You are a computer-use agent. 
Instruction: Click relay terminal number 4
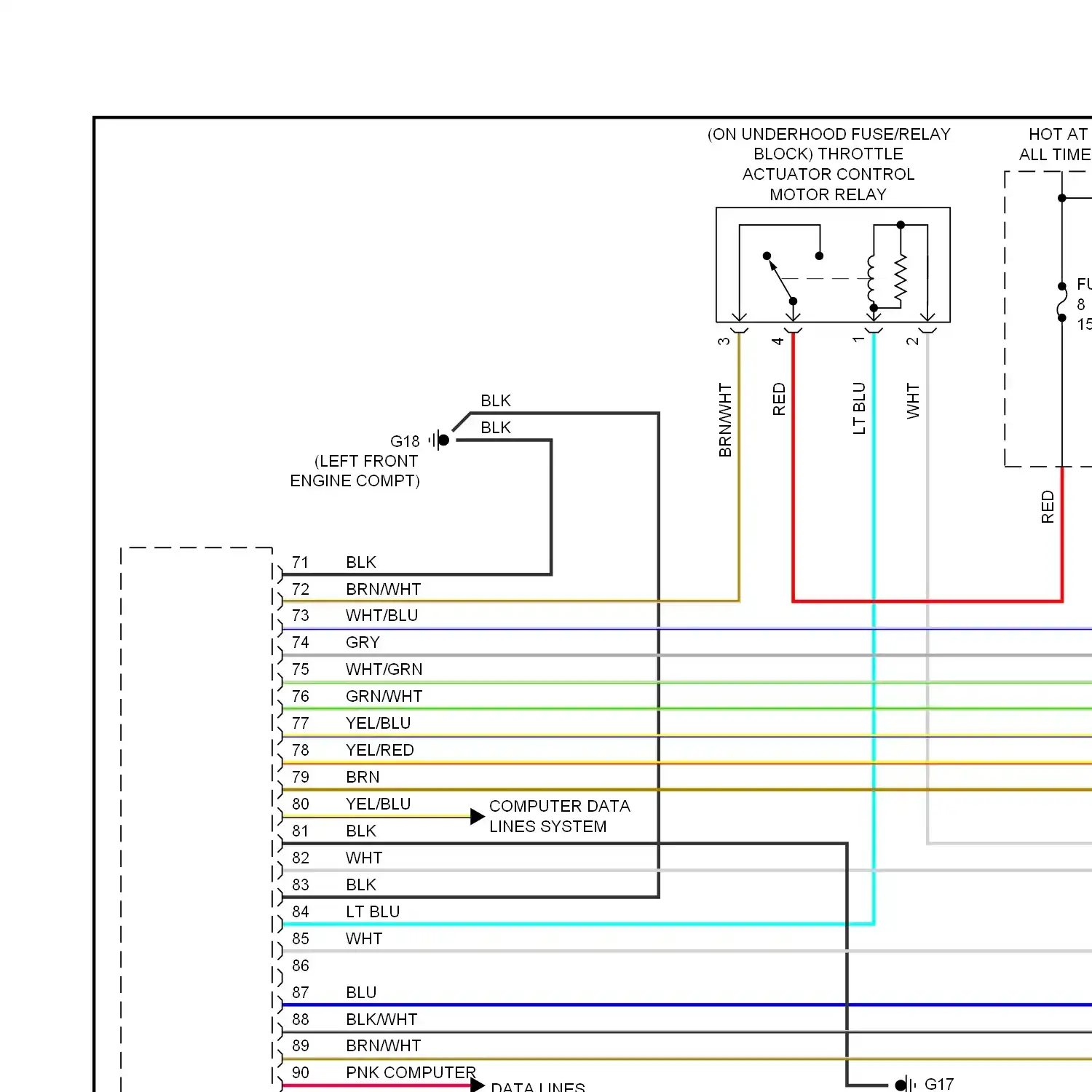coord(778,341)
